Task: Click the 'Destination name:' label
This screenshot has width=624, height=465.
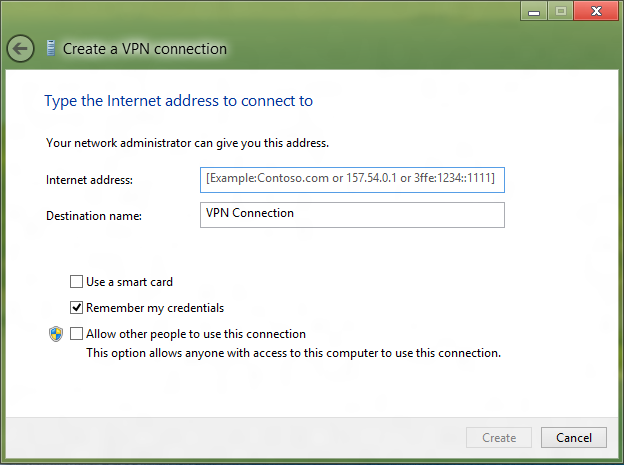Action: coord(94,216)
